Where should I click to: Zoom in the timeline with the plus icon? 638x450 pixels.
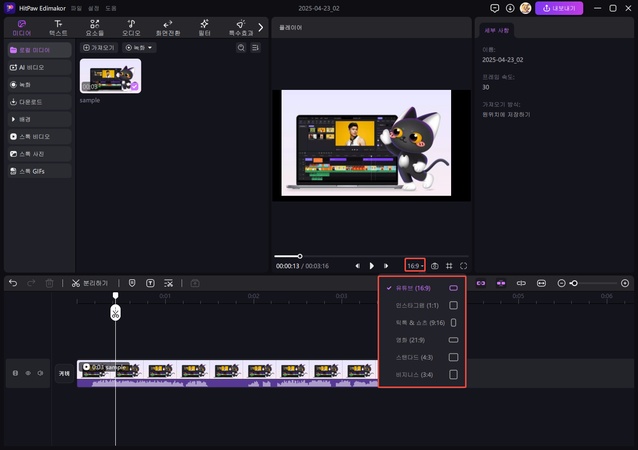[x=625, y=283]
